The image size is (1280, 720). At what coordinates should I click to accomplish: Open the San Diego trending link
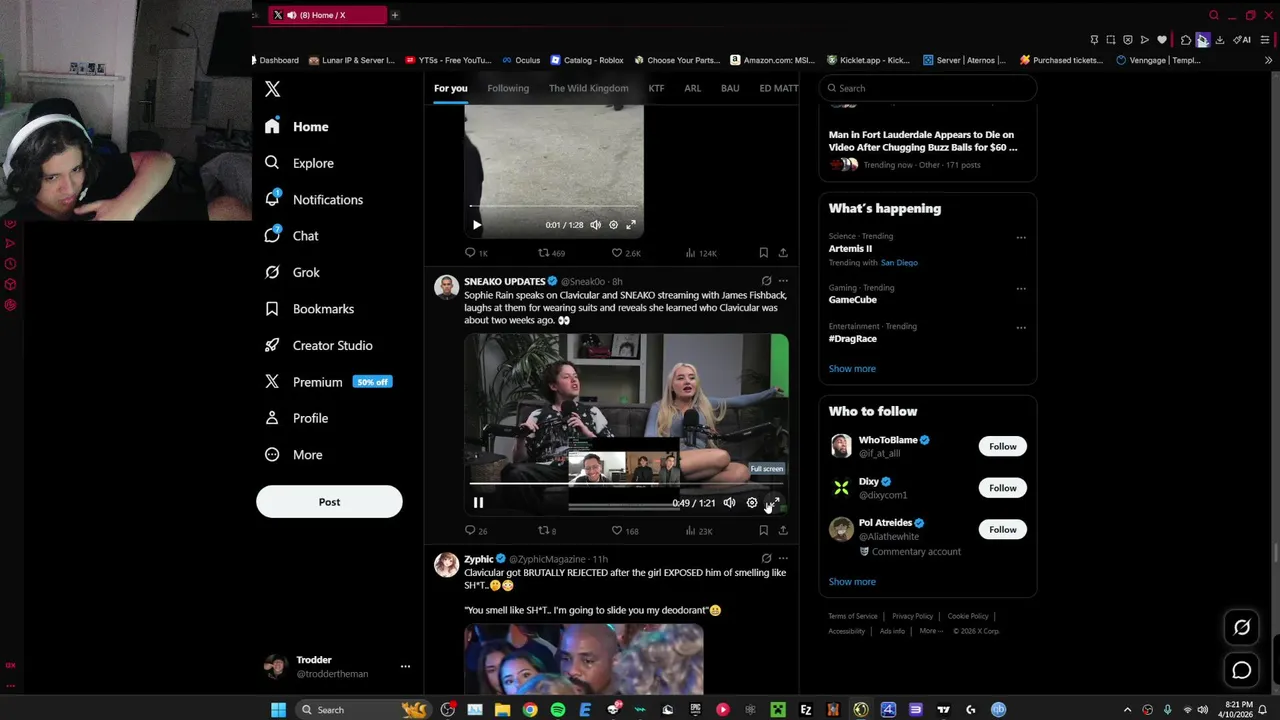tap(899, 263)
